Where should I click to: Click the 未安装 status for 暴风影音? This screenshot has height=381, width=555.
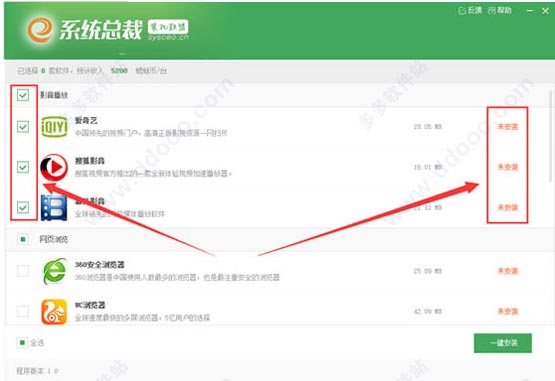(x=508, y=207)
